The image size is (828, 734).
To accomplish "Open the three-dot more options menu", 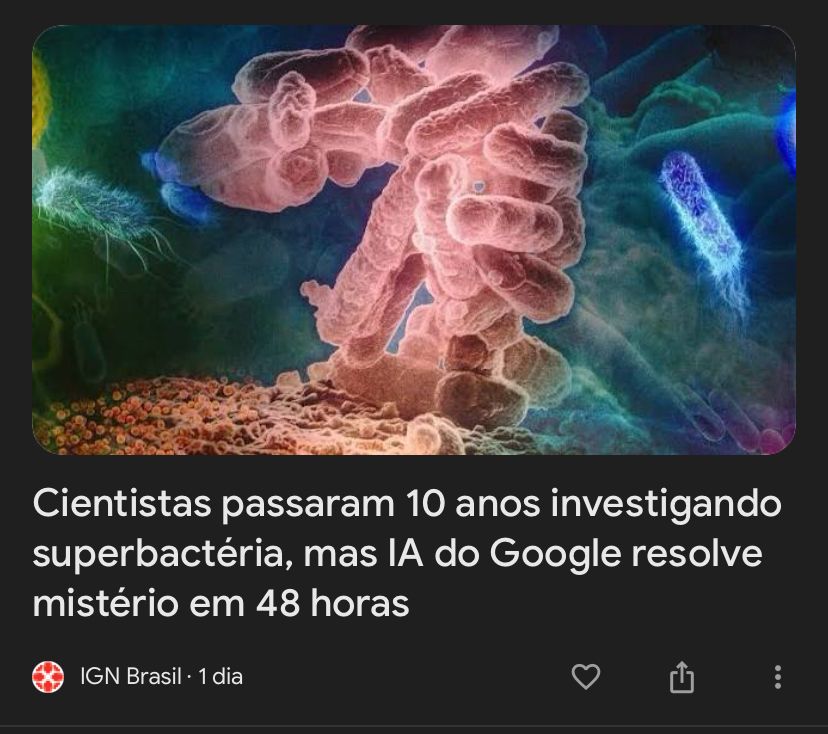I will tap(777, 677).
